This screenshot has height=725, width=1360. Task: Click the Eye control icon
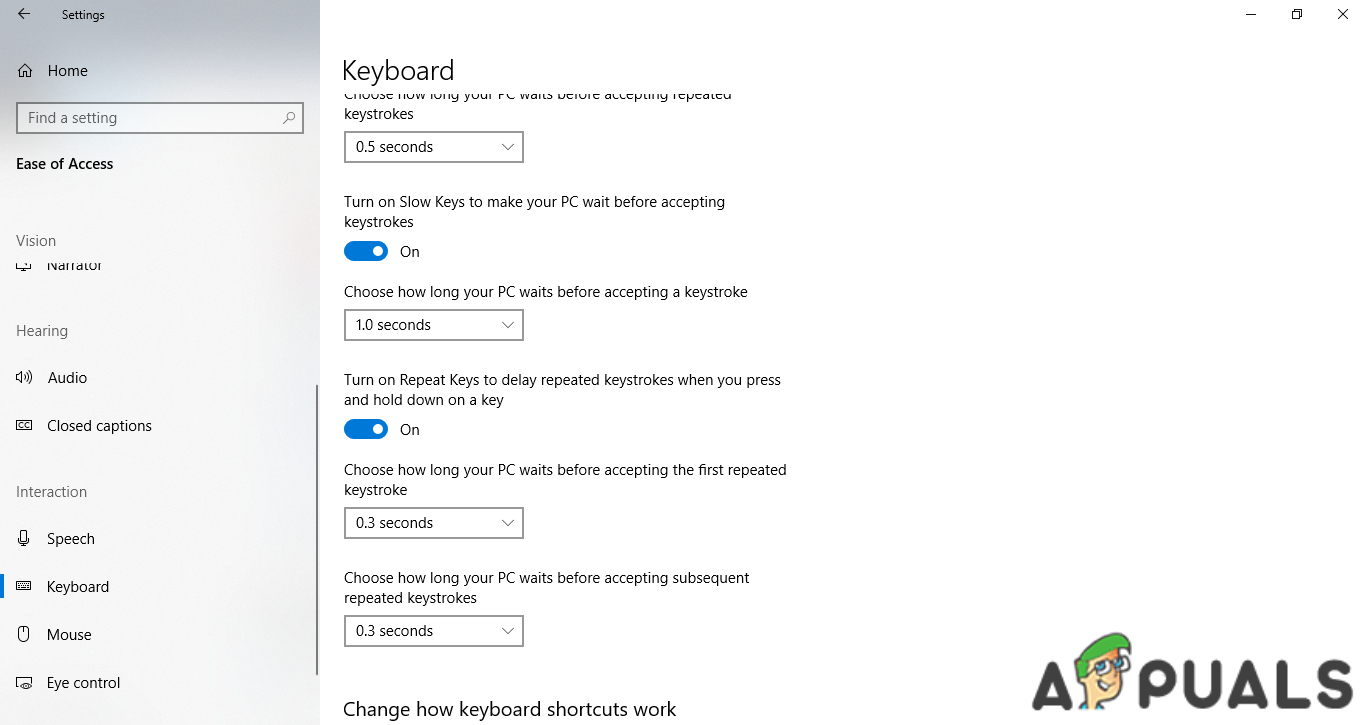pos(25,683)
